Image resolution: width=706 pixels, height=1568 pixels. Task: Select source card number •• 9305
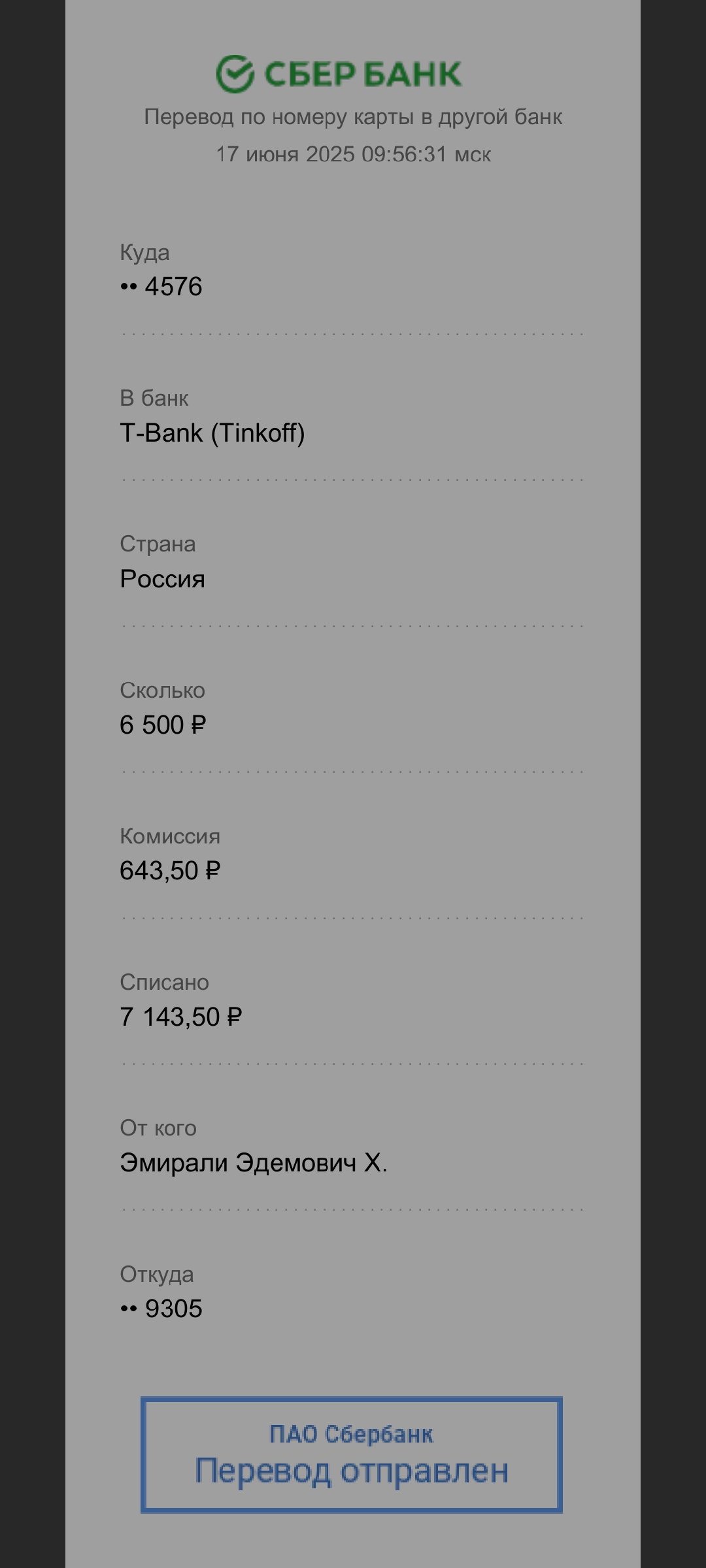[x=161, y=1309]
